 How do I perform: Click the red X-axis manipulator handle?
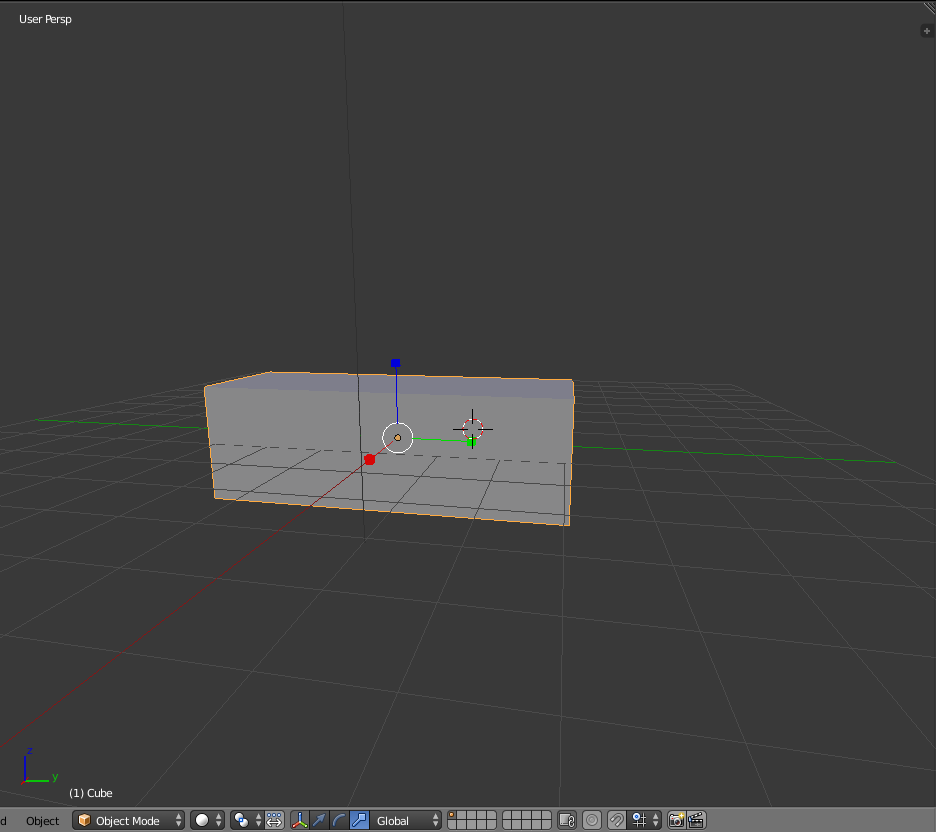tap(370, 459)
